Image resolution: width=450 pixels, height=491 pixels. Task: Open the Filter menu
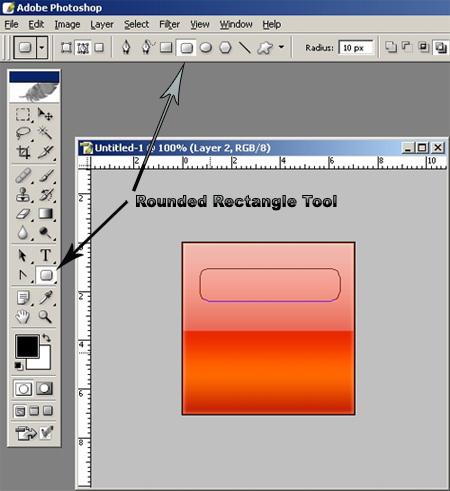(169, 24)
